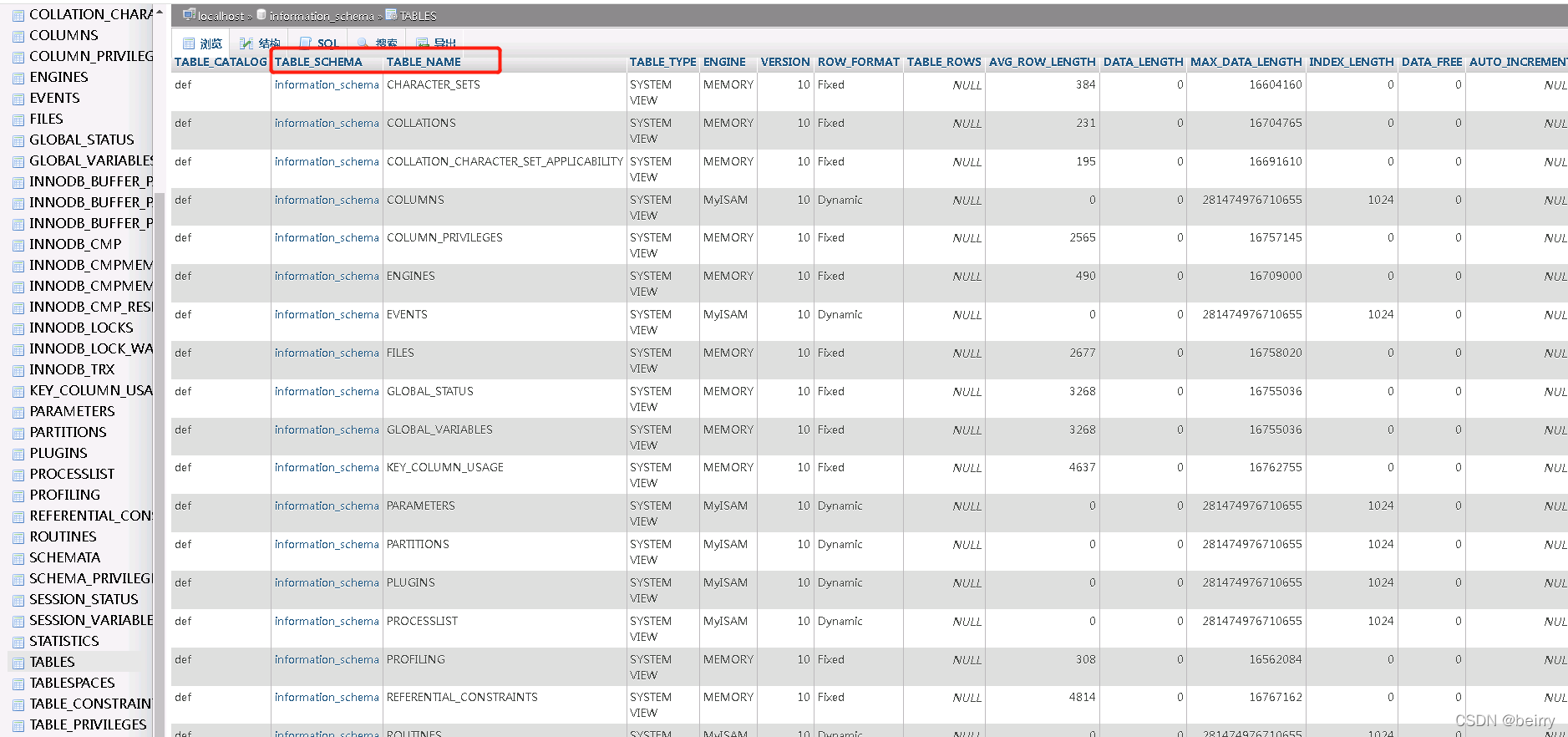Open information_schema link in COLUMNS row

pos(327,201)
